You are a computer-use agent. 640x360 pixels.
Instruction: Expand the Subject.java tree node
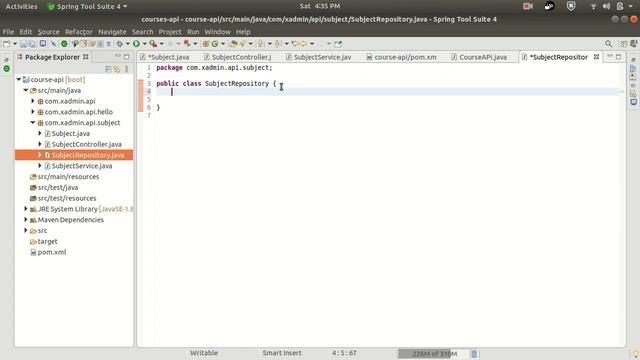tap(40, 133)
